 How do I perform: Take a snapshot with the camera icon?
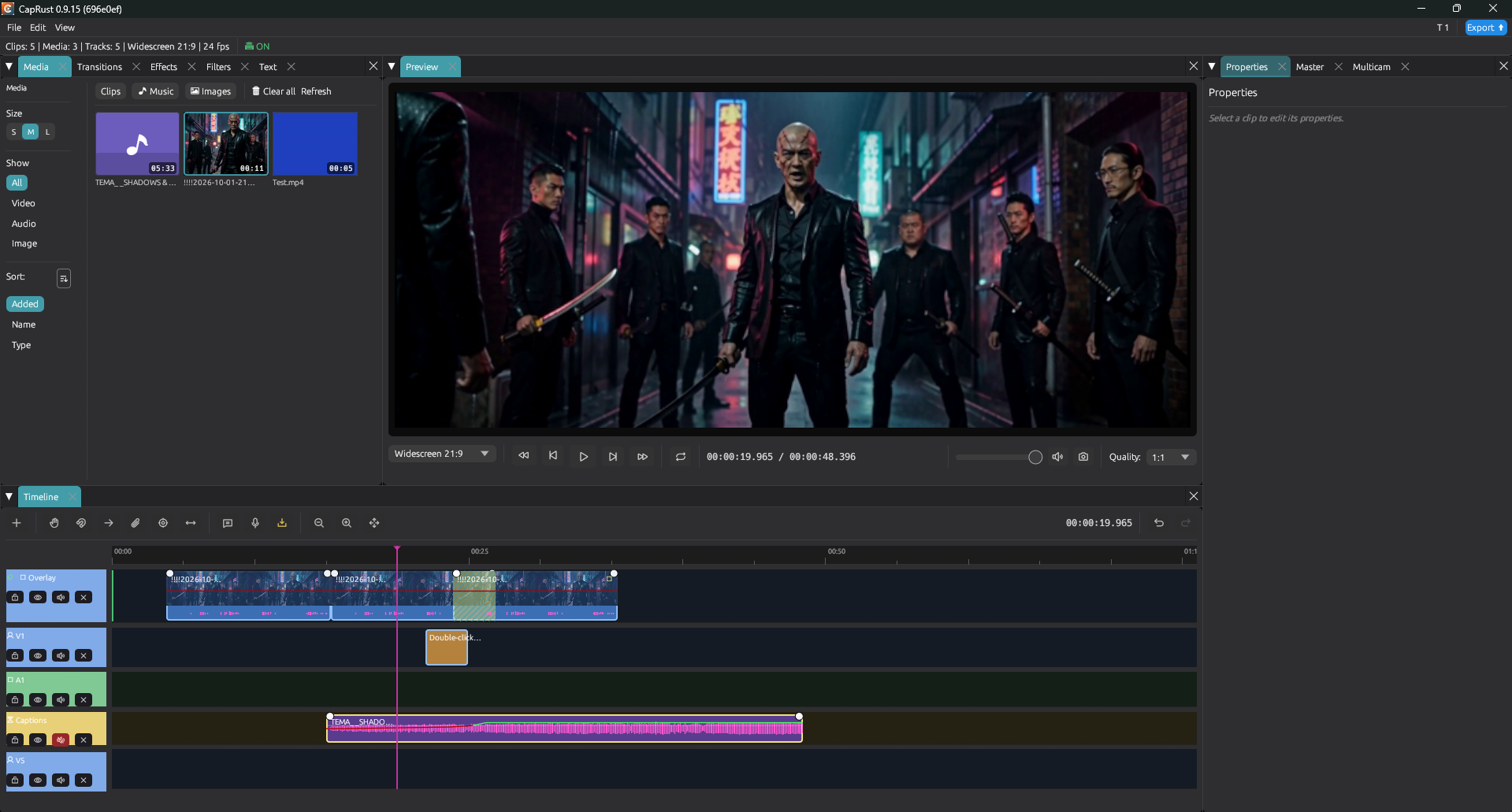1083,457
